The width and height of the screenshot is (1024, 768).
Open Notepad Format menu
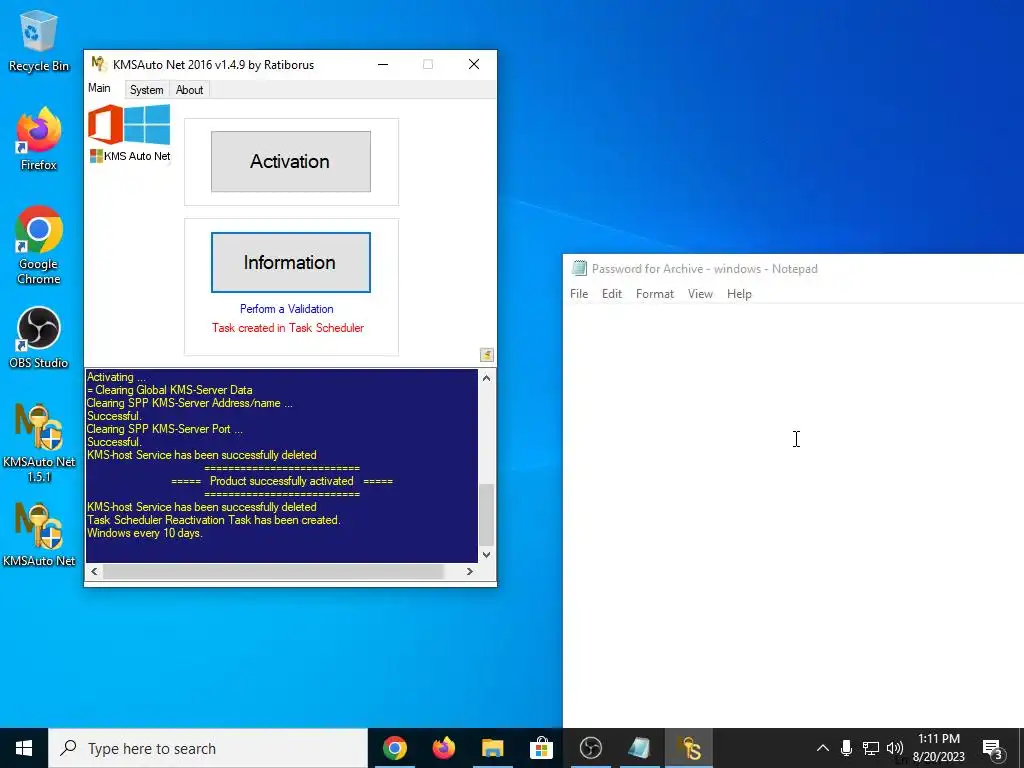[654, 294]
